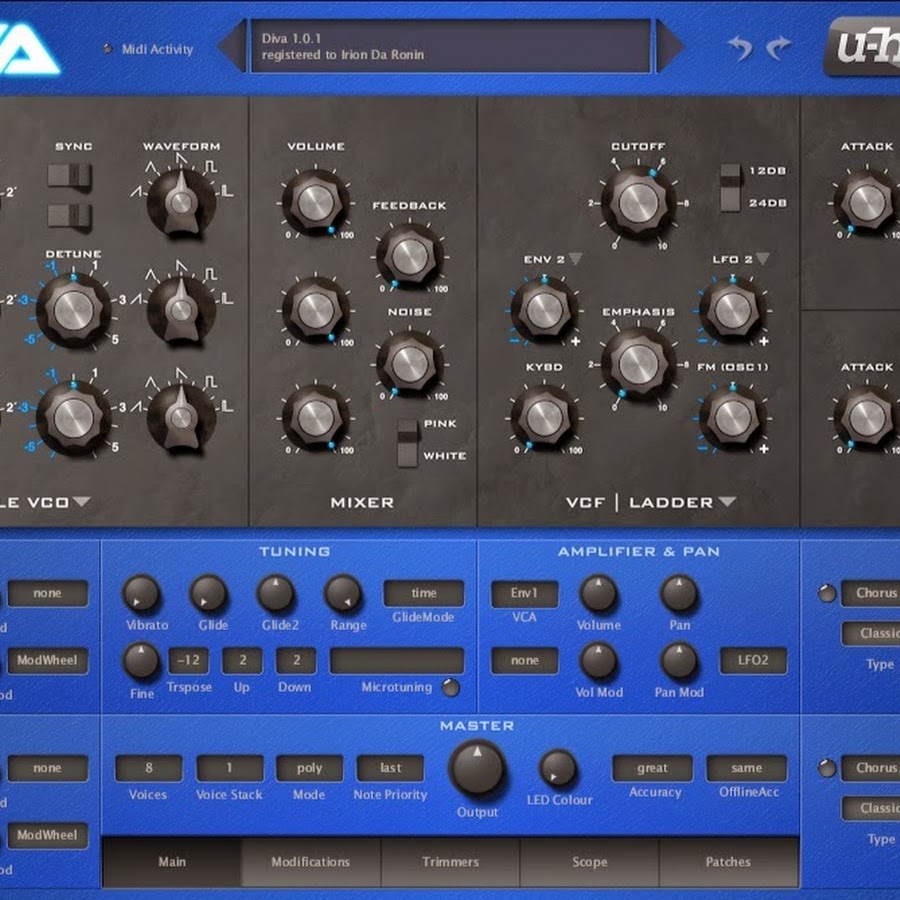Switch to the Main tab
The image size is (900, 900).
pyautogui.click(x=172, y=862)
